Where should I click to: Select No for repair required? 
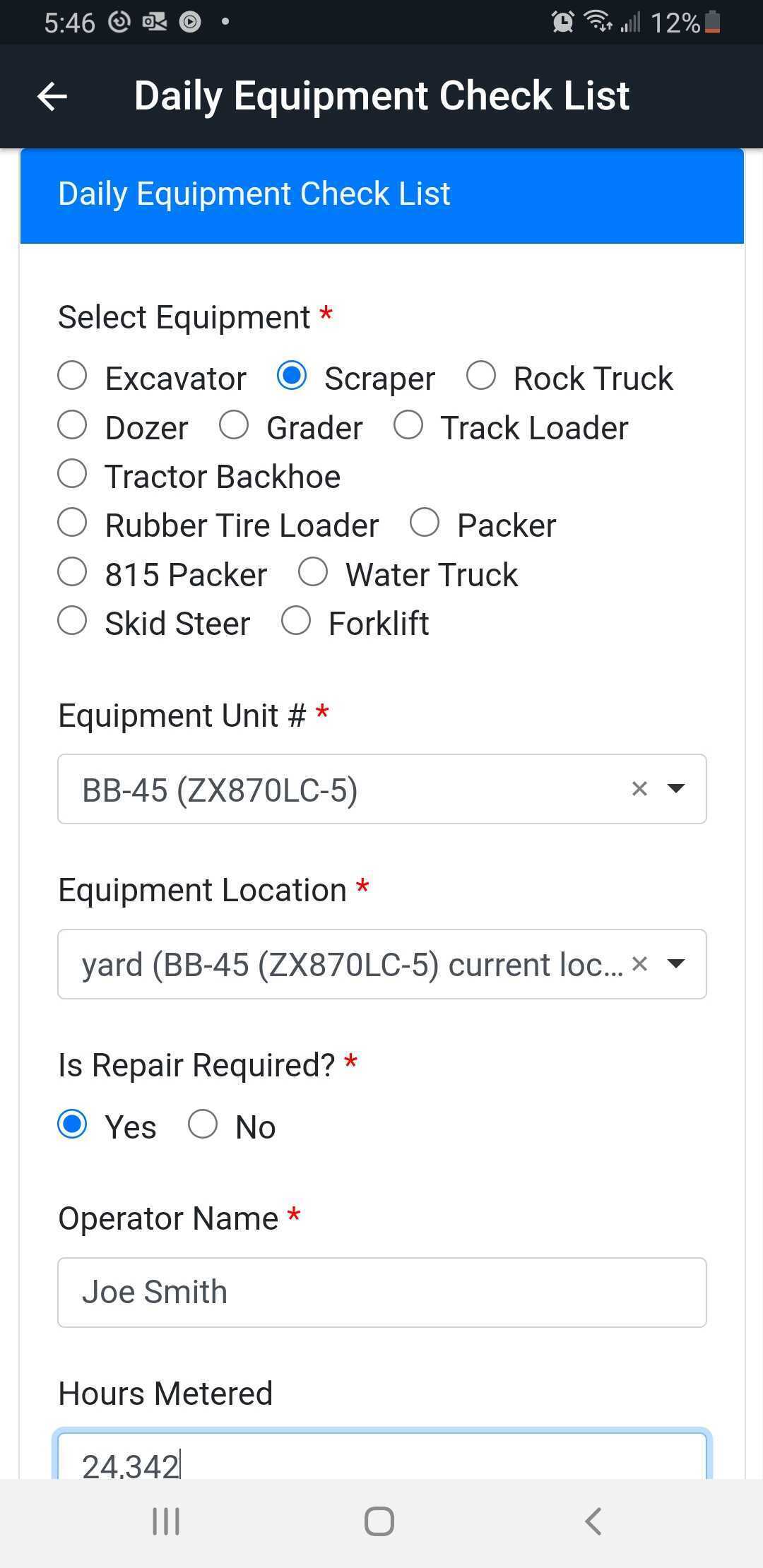coord(203,1124)
